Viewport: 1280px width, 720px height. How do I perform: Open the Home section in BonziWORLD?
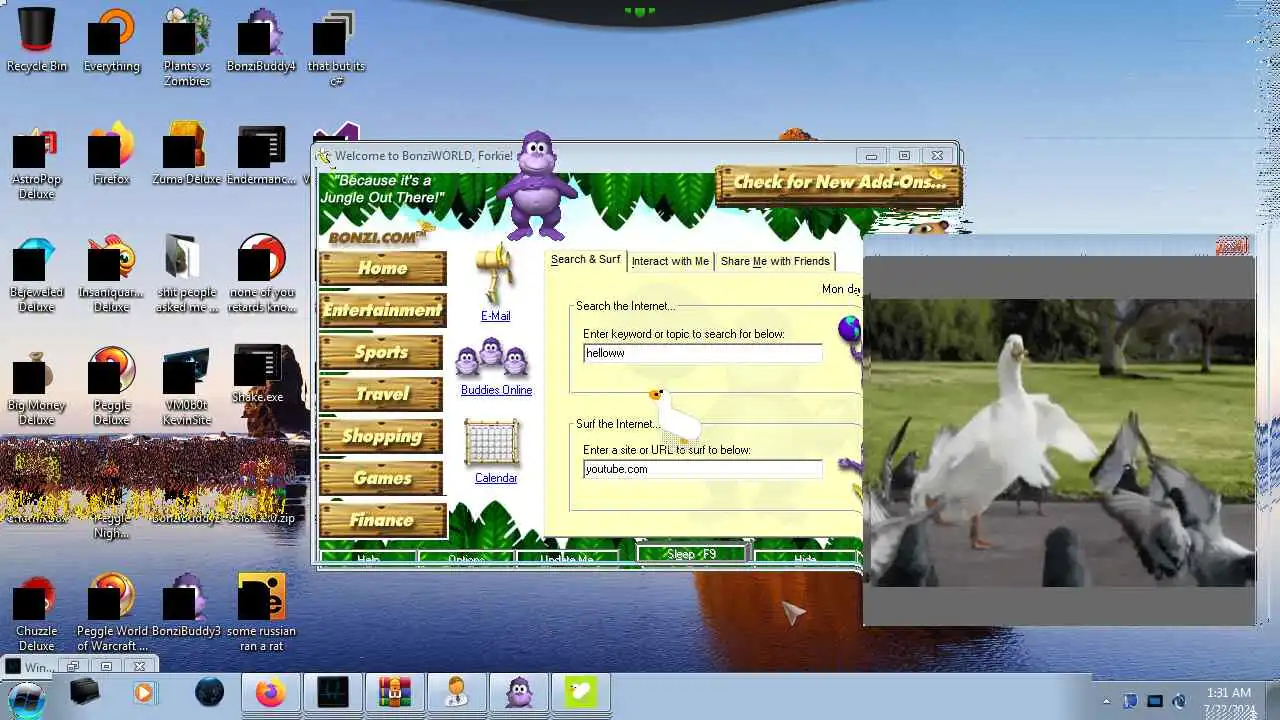pyautogui.click(x=382, y=268)
